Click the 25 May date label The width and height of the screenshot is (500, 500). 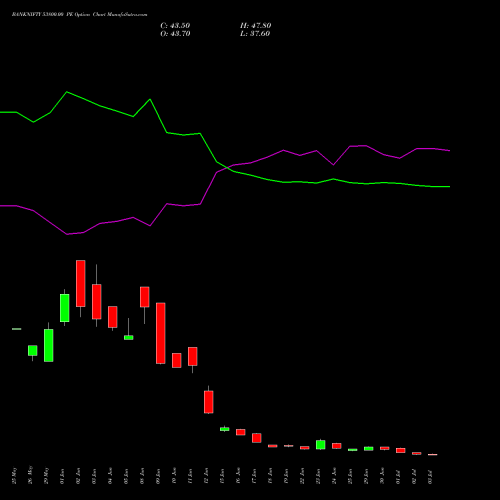coord(14,476)
